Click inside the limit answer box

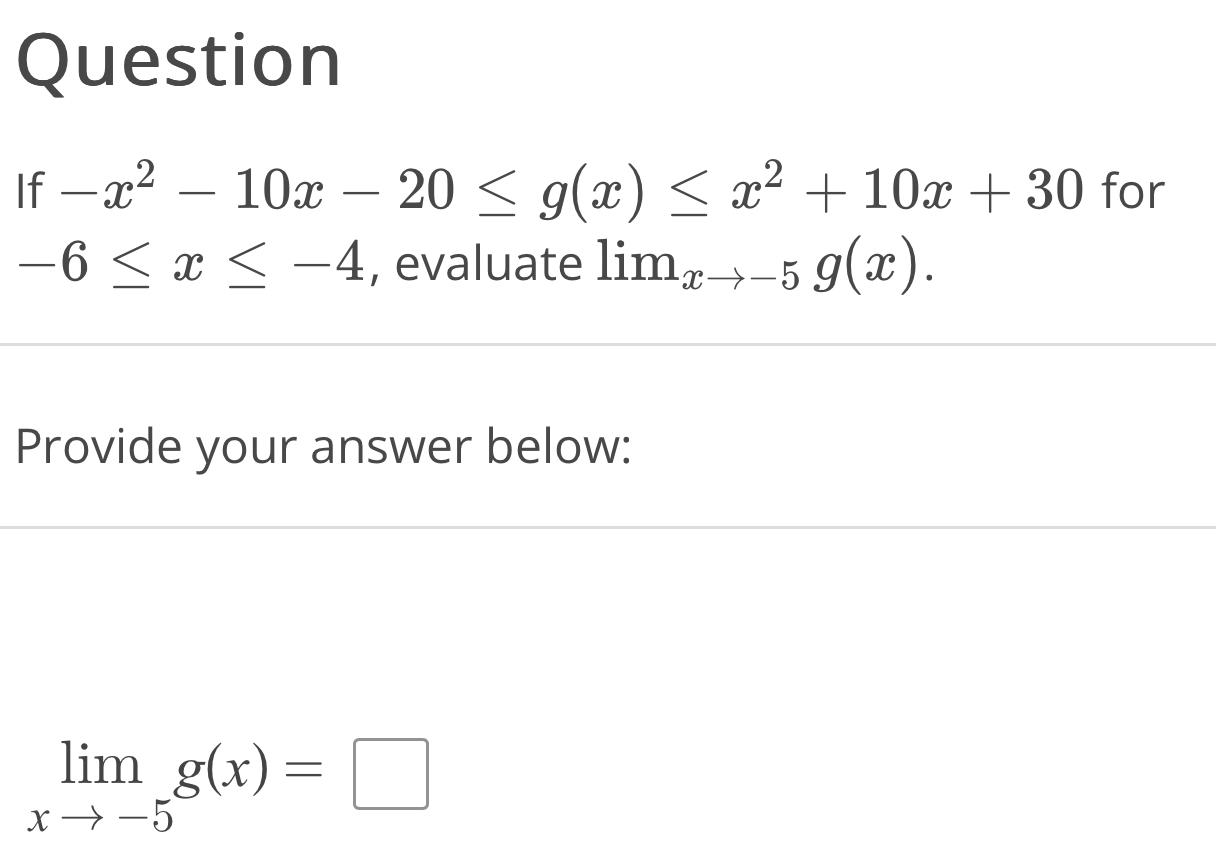pyautogui.click(x=392, y=772)
